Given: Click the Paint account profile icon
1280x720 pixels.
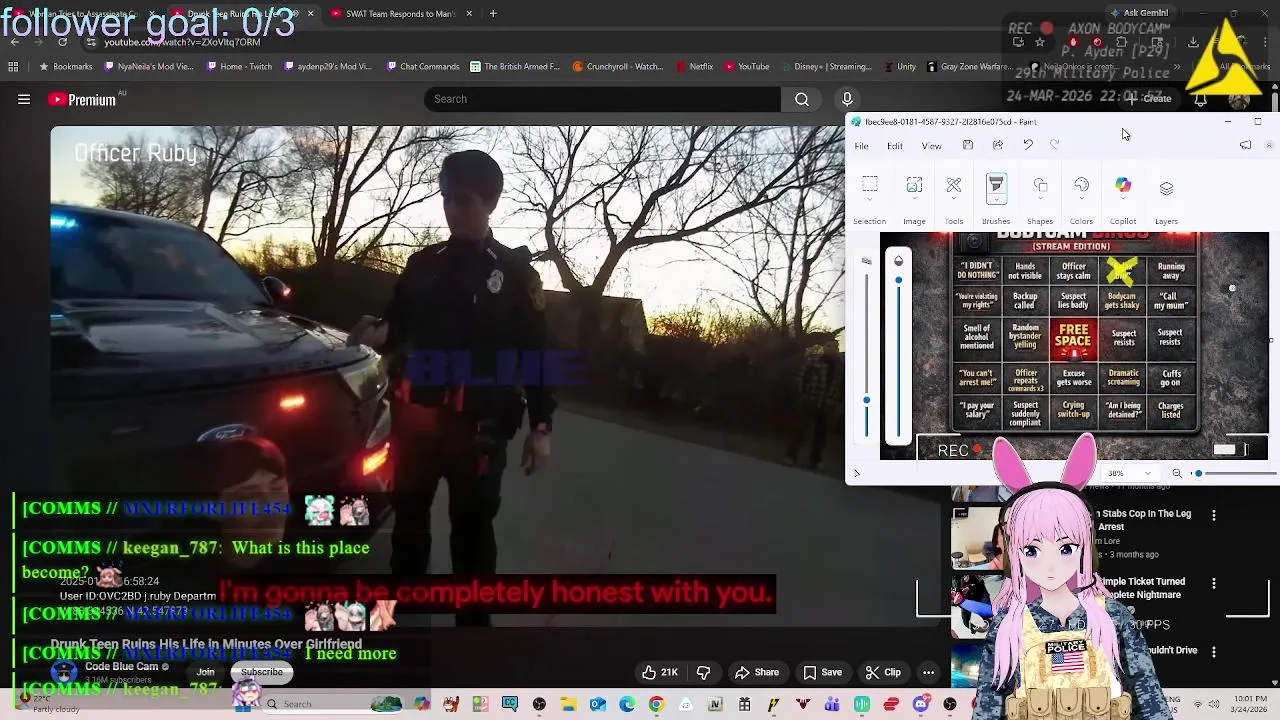Looking at the screenshot, I should coord(1269,145).
